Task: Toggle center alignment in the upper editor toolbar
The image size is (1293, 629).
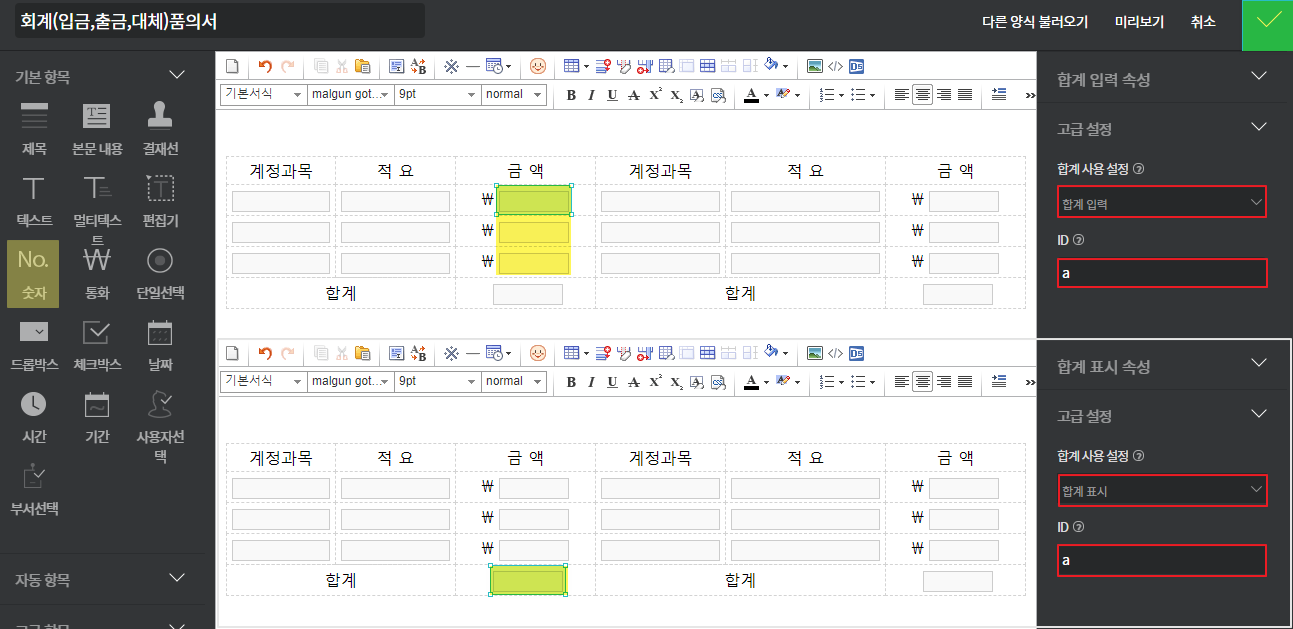Action: (x=922, y=95)
